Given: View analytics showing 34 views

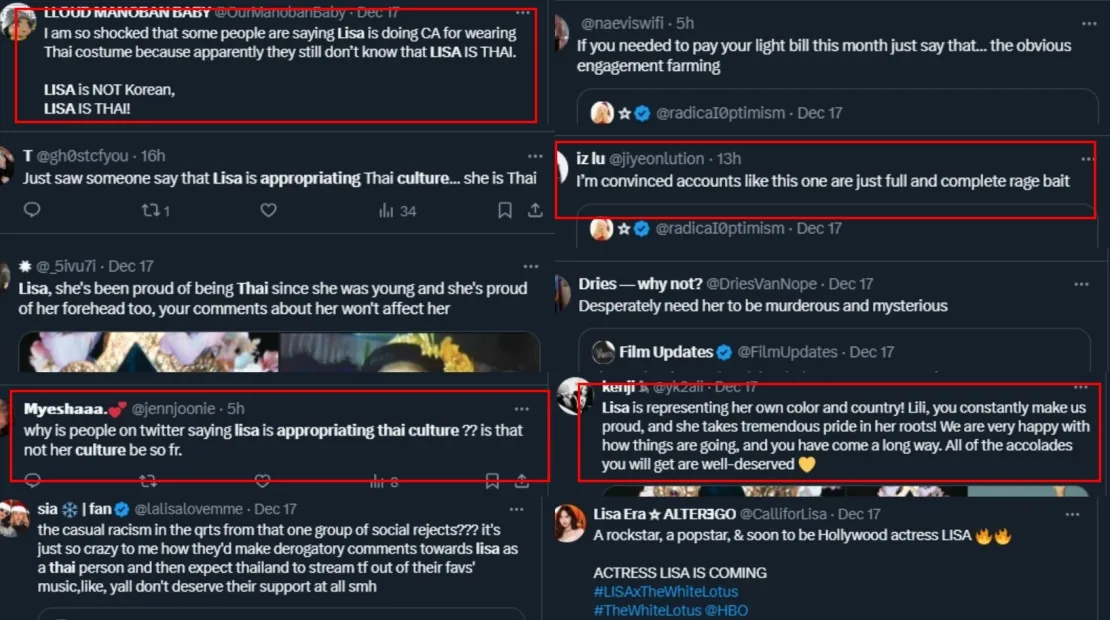Looking at the screenshot, I should coord(397,210).
